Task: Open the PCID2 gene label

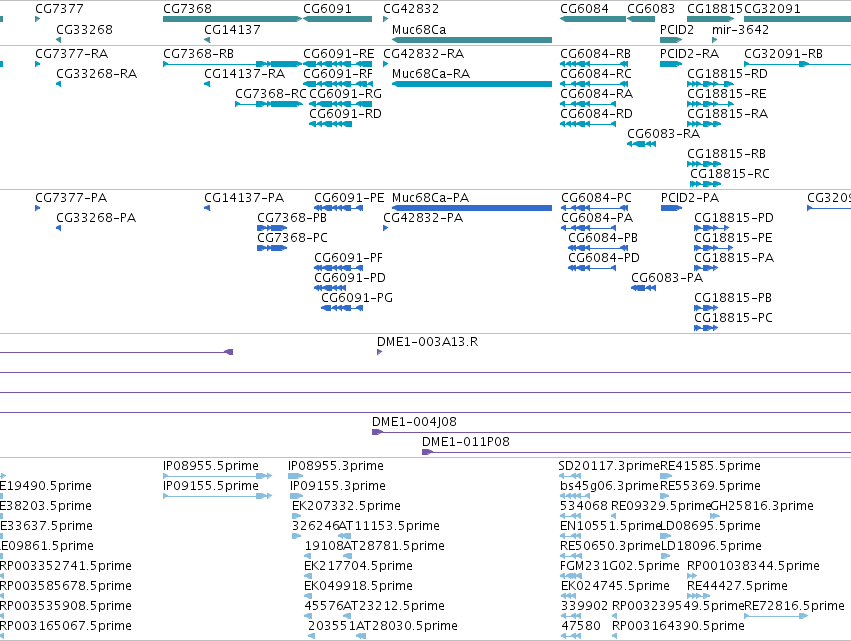Action: click(x=677, y=29)
